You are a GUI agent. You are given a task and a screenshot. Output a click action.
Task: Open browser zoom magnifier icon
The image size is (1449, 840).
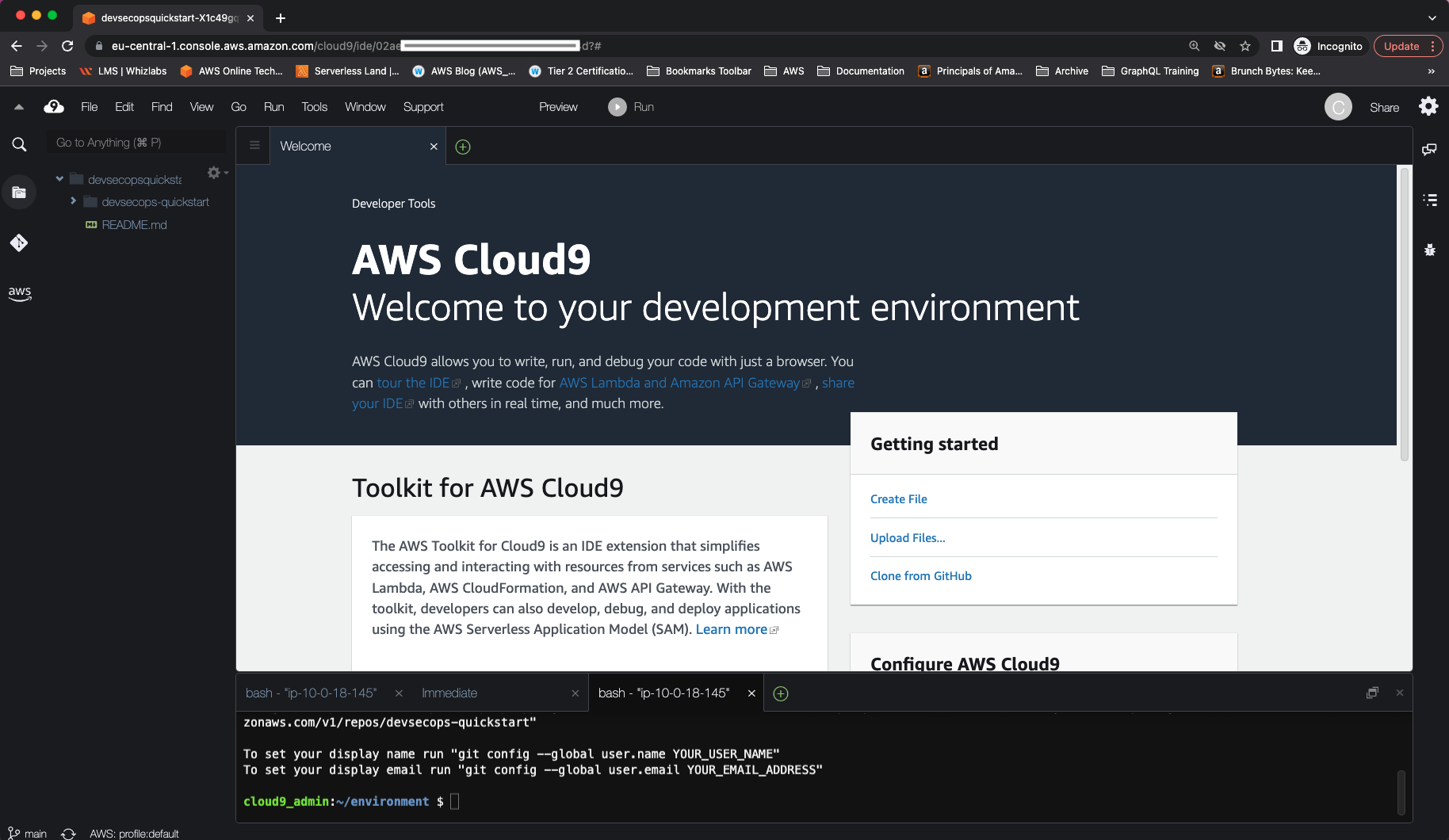click(x=1195, y=46)
